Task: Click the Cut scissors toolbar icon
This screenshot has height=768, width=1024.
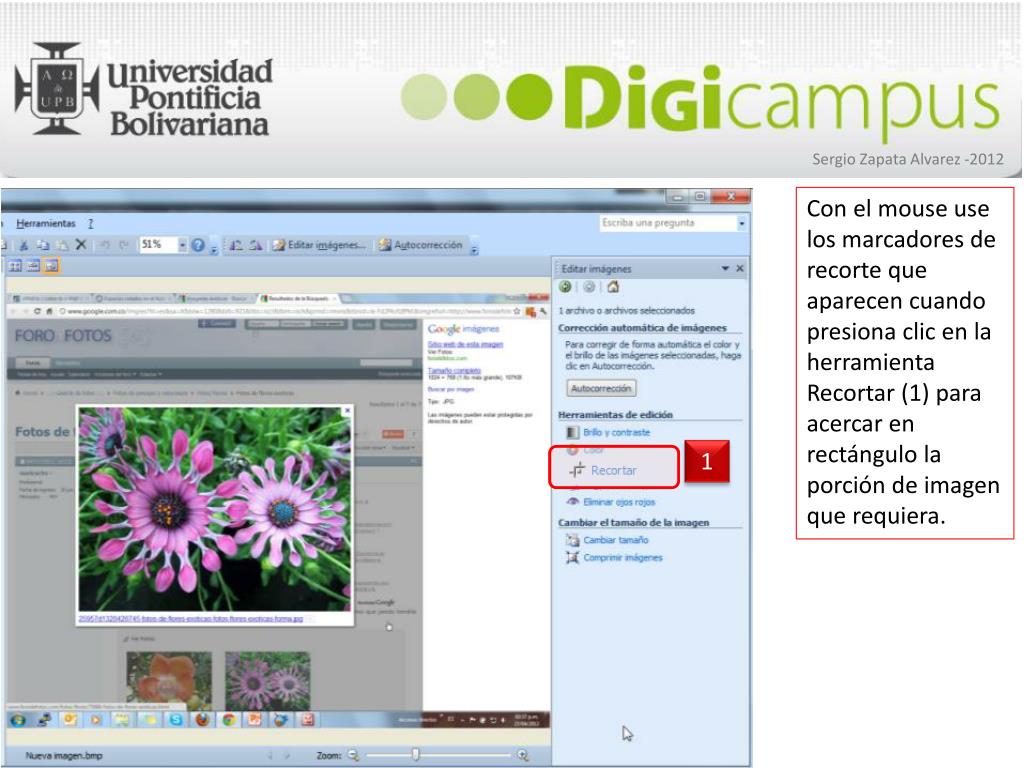Action: [x=24, y=245]
